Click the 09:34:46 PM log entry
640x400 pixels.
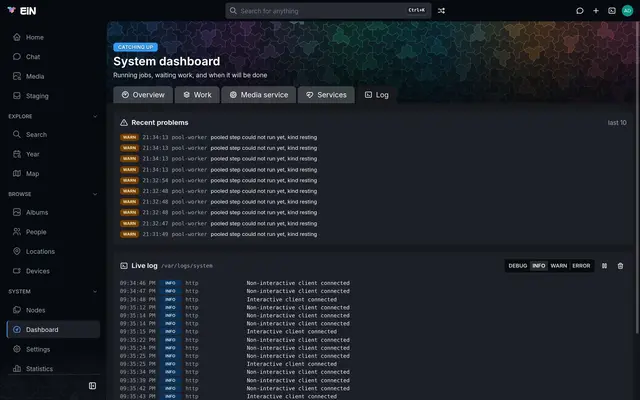(235, 283)
